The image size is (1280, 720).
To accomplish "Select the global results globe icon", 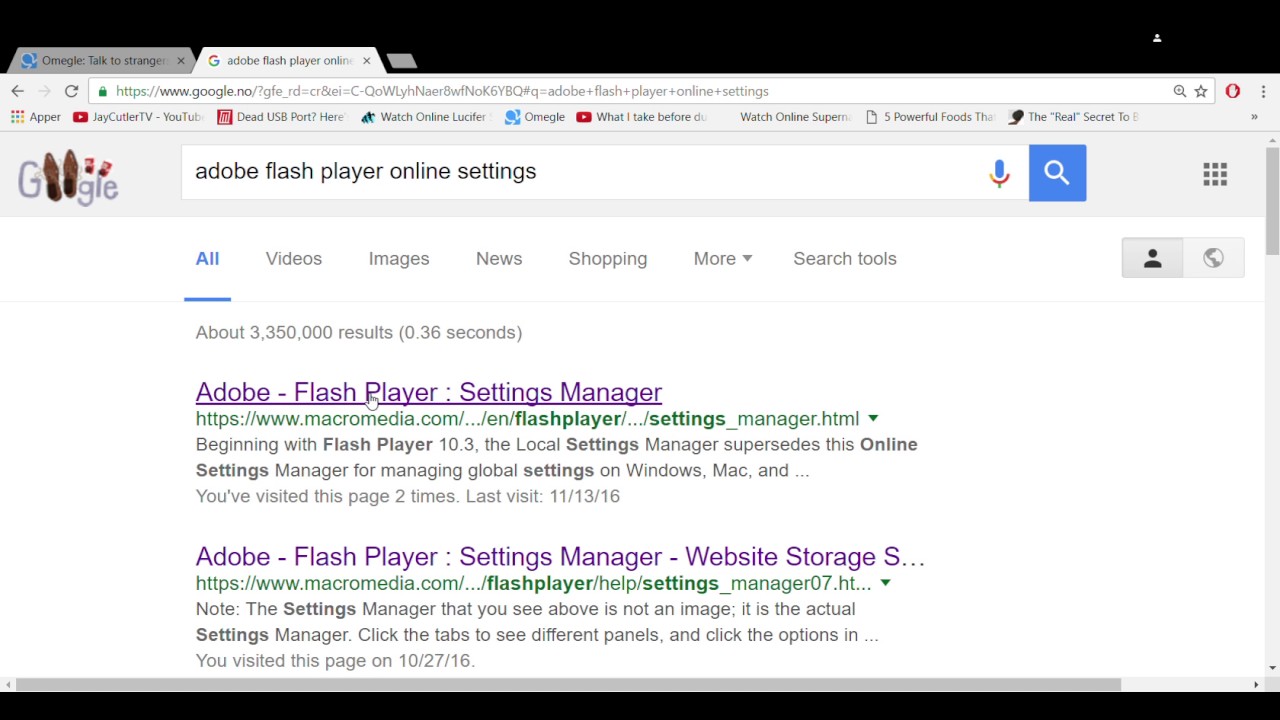I will [1213, 258].
